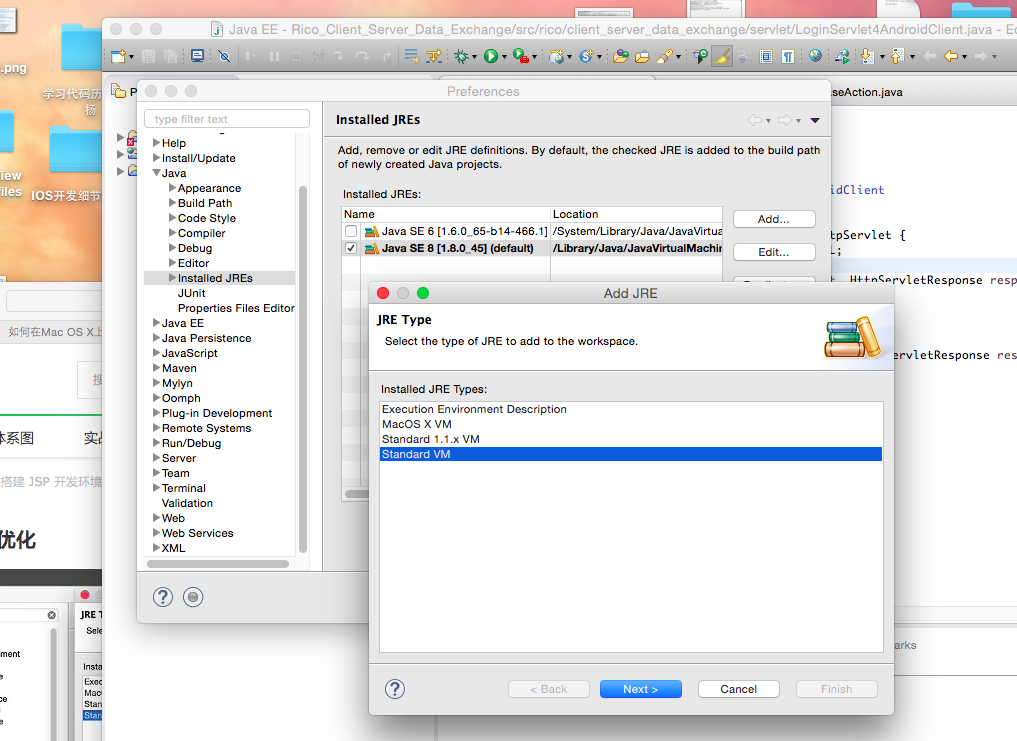Select the Java SE 6 JRE row

532,231
